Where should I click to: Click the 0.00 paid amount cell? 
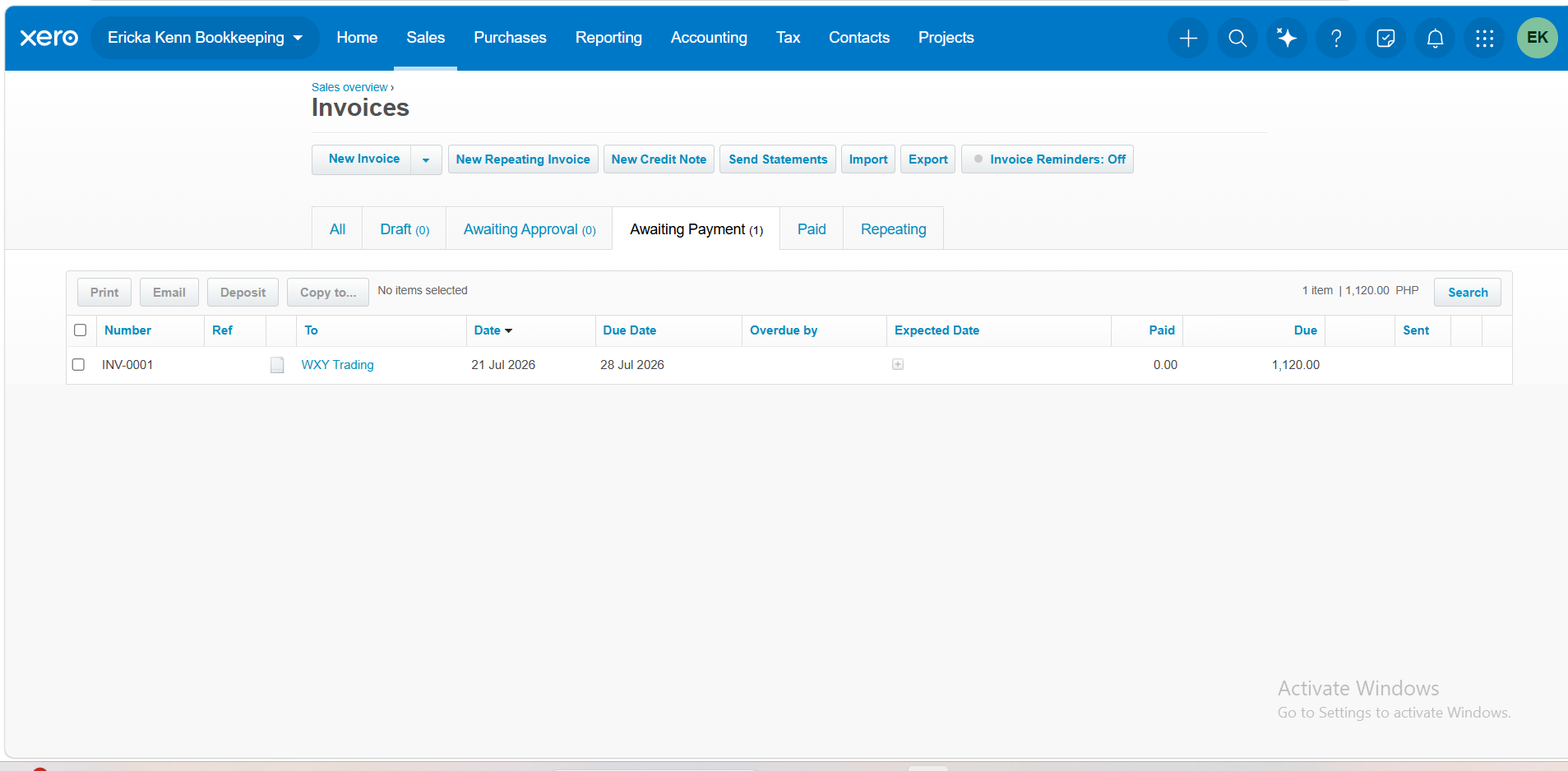pos(1165,365)
